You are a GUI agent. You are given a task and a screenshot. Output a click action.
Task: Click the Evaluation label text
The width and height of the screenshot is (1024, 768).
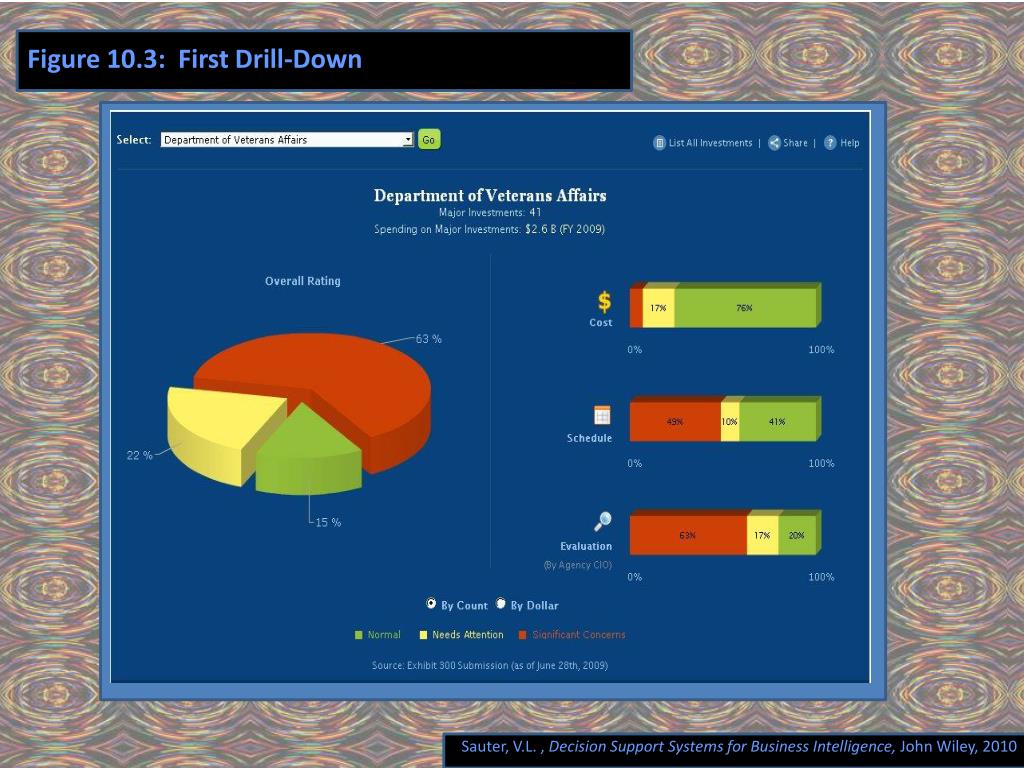pos(586,546)
